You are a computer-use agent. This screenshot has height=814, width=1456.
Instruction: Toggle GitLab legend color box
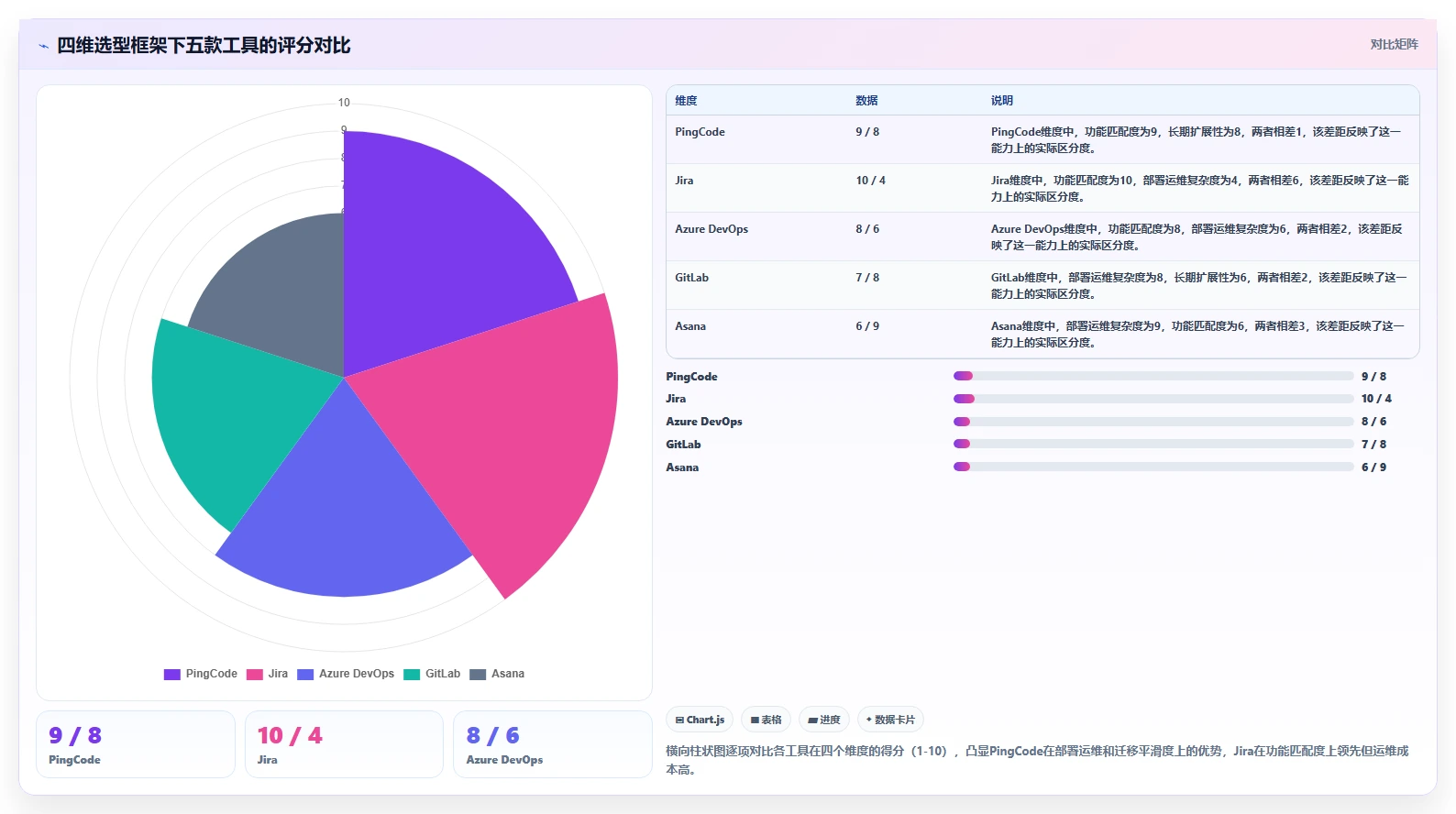[412, 674]
